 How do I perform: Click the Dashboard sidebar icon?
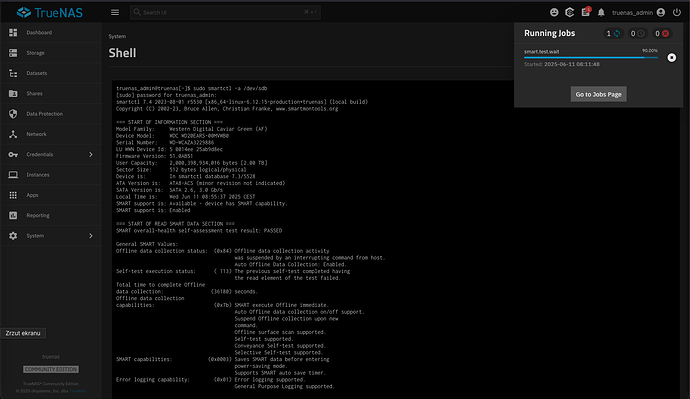[13, 33]
